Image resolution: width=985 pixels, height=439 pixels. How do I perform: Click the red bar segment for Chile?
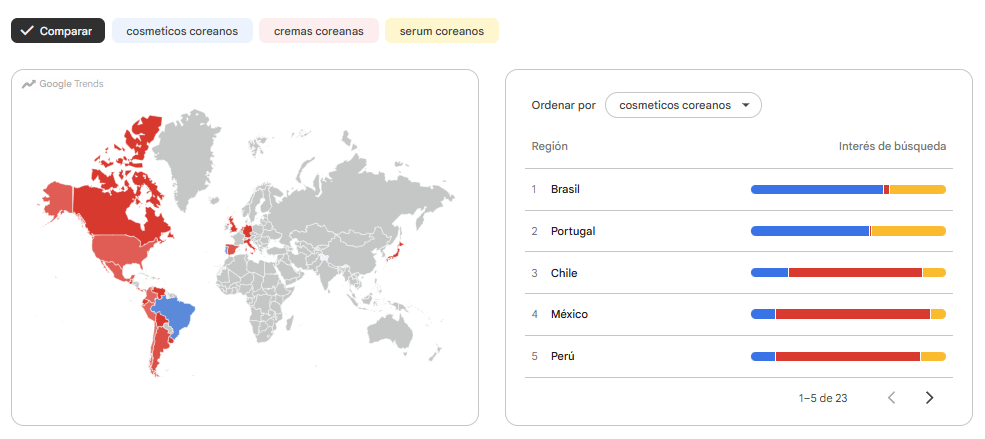(x=855, y=273)
